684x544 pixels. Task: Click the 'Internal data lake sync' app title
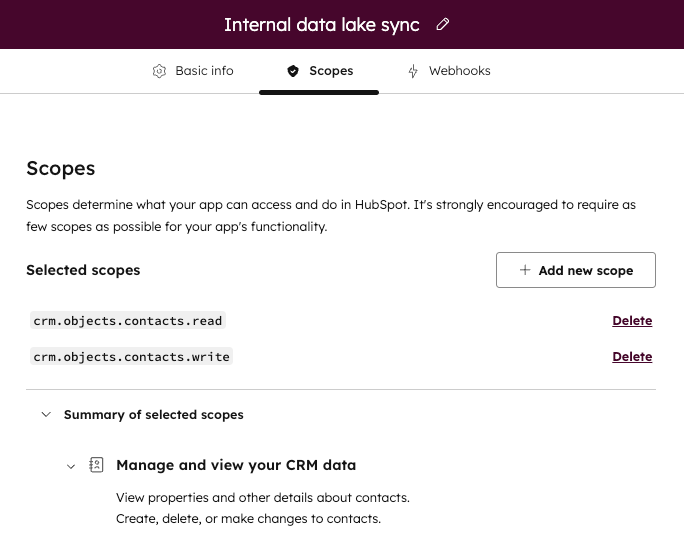pyautogui.click(x=322, y=24)
